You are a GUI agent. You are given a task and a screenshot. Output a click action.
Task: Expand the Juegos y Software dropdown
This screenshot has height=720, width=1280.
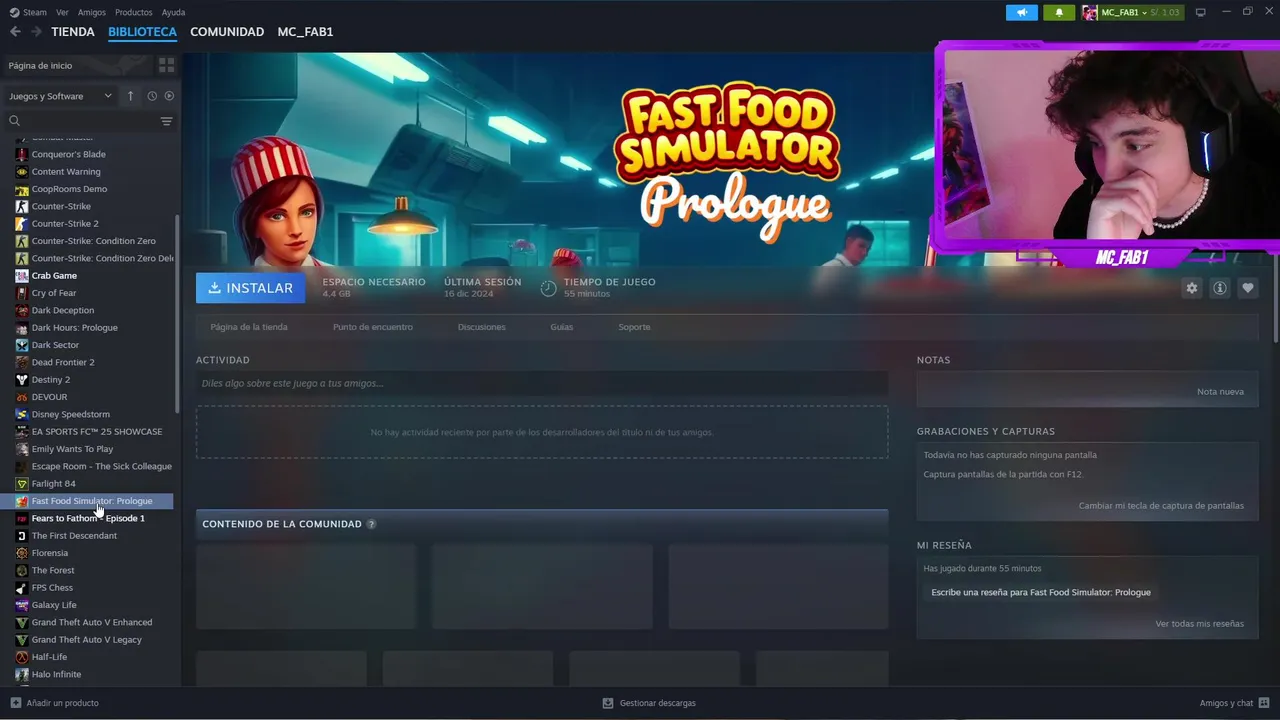(60, 96)
